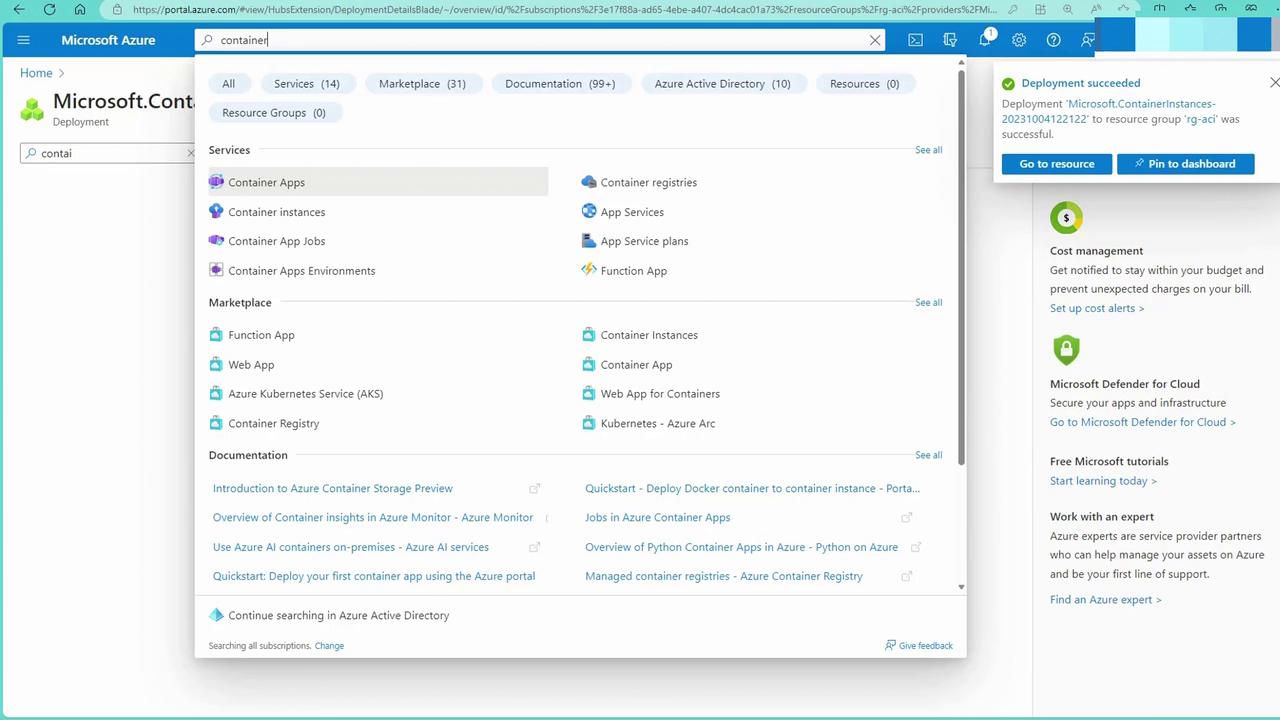Refresh the browser page
The width and height of the screenshot is (1280, 720).
(50, 9)
